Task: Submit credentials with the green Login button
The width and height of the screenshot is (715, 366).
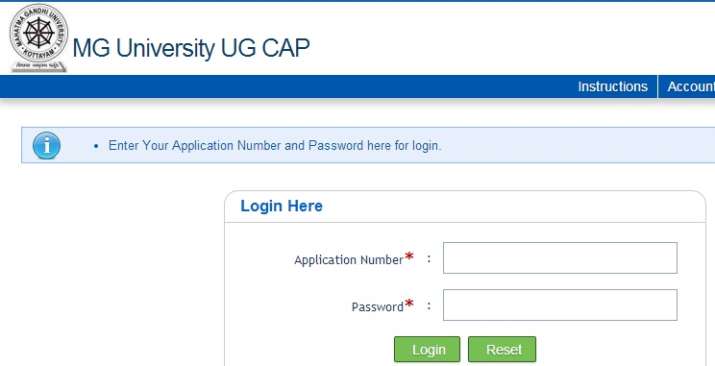Action: pyautogui.click(x=427, y=350)
